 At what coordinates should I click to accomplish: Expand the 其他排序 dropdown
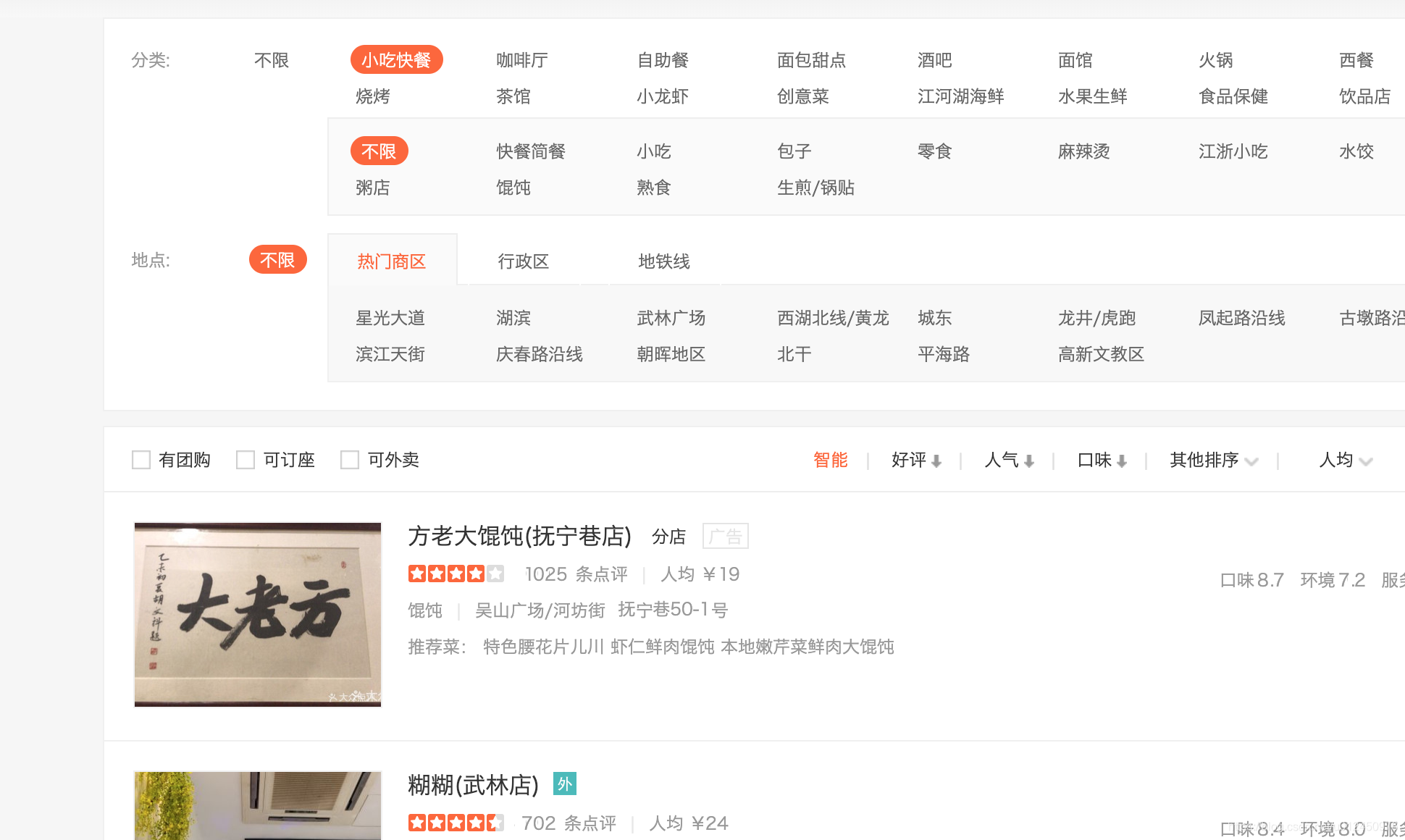1212,461
